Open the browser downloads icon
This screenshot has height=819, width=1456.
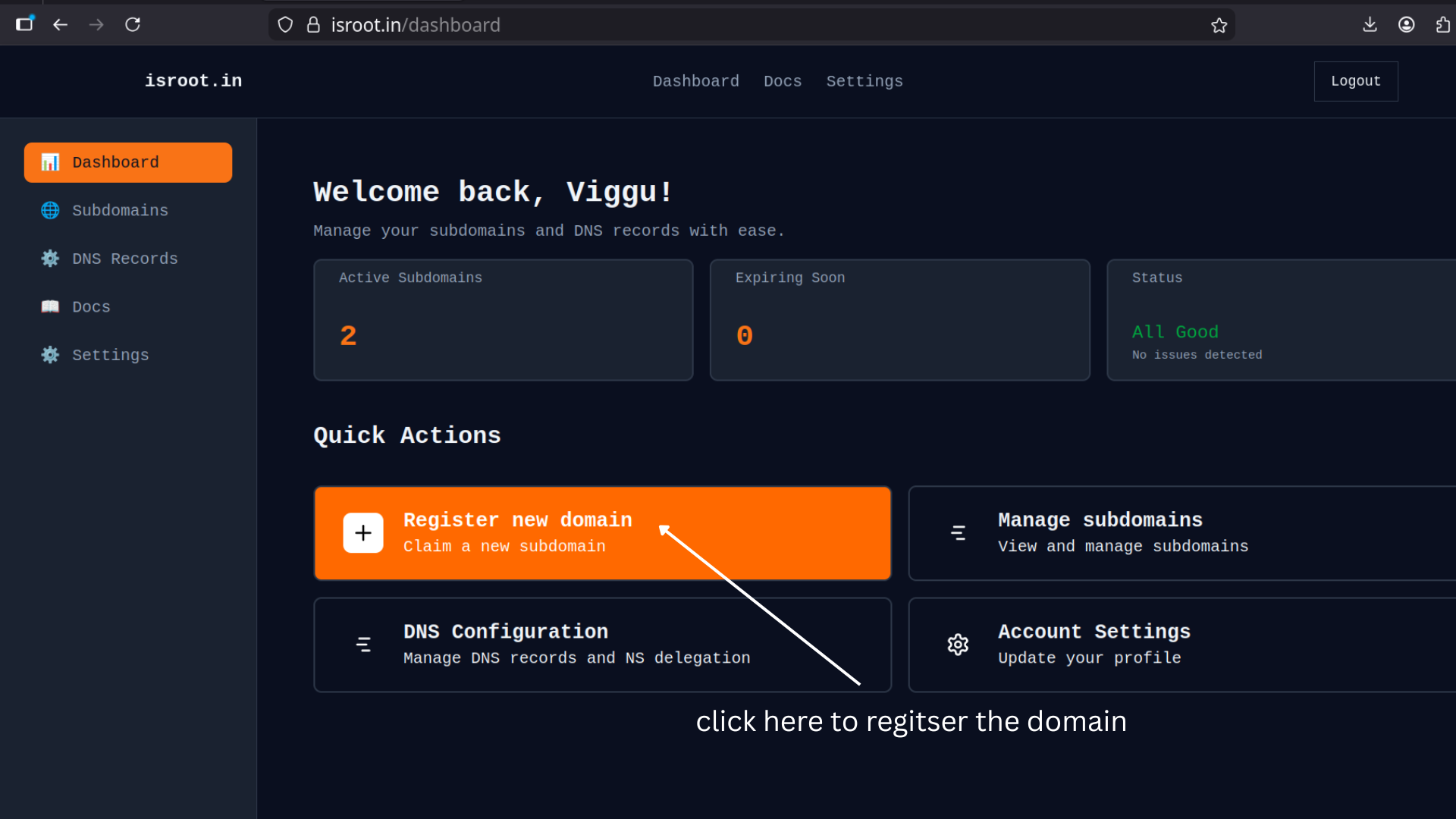point(1370,25)
